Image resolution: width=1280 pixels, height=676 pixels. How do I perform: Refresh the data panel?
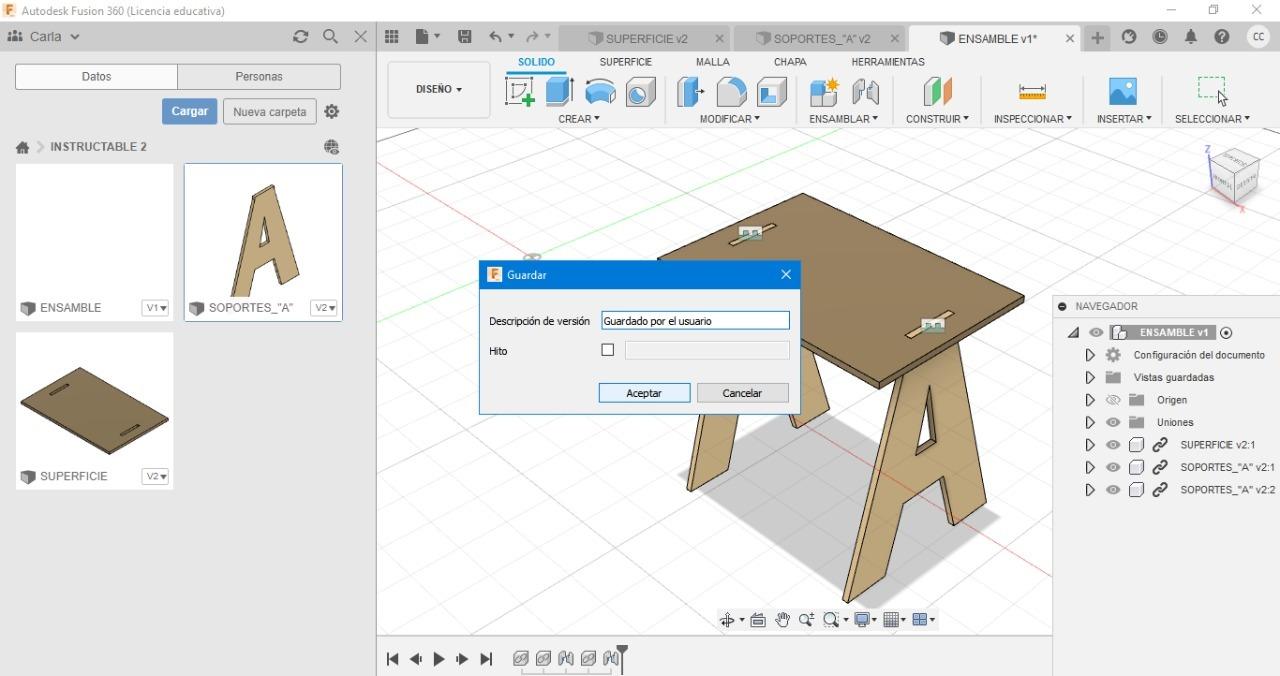(x=300, y=36)
